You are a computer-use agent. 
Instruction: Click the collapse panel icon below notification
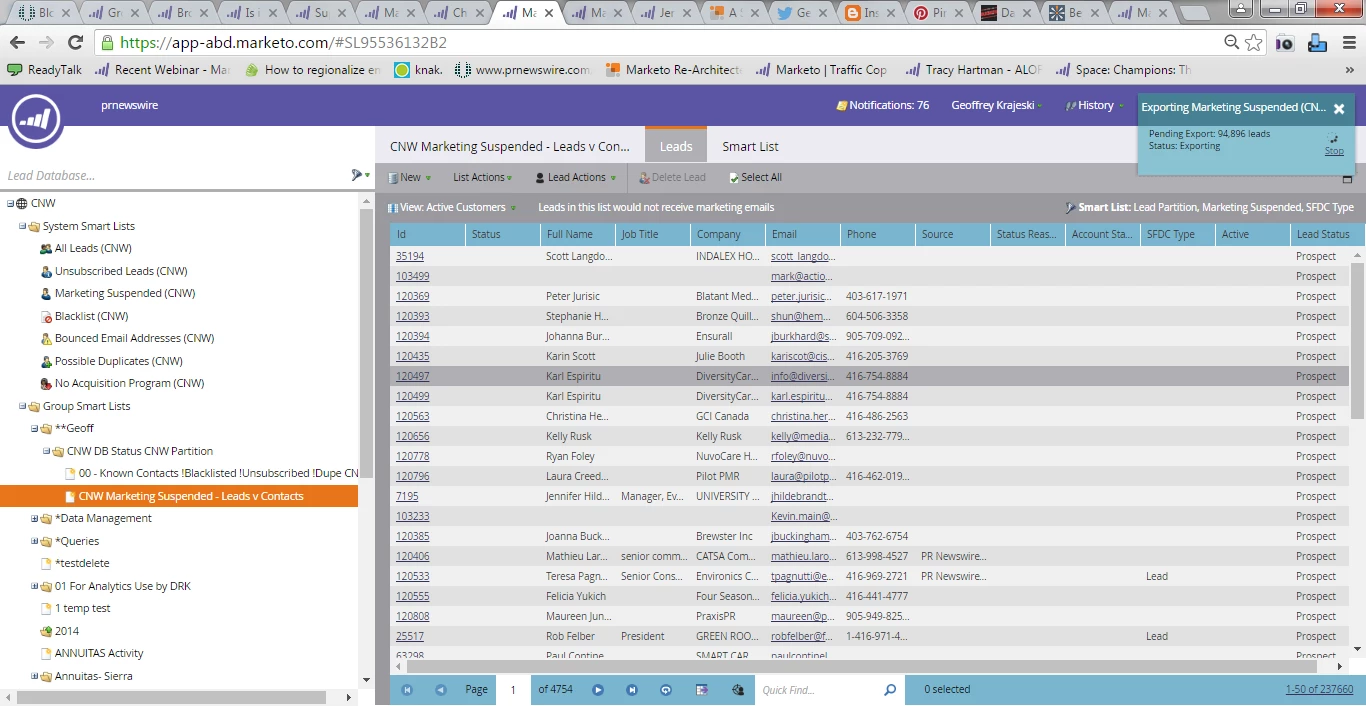pos(1347,180)
